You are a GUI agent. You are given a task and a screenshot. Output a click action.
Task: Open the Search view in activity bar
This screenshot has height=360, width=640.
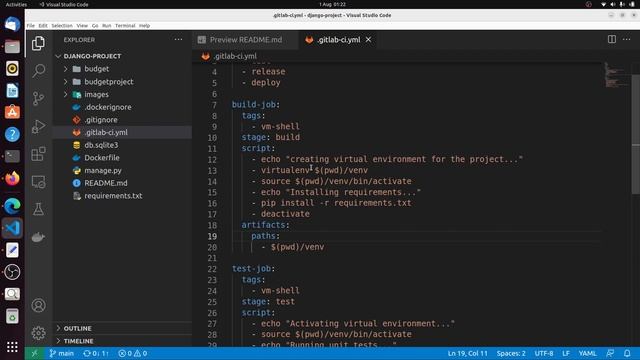tap(38, 71)
